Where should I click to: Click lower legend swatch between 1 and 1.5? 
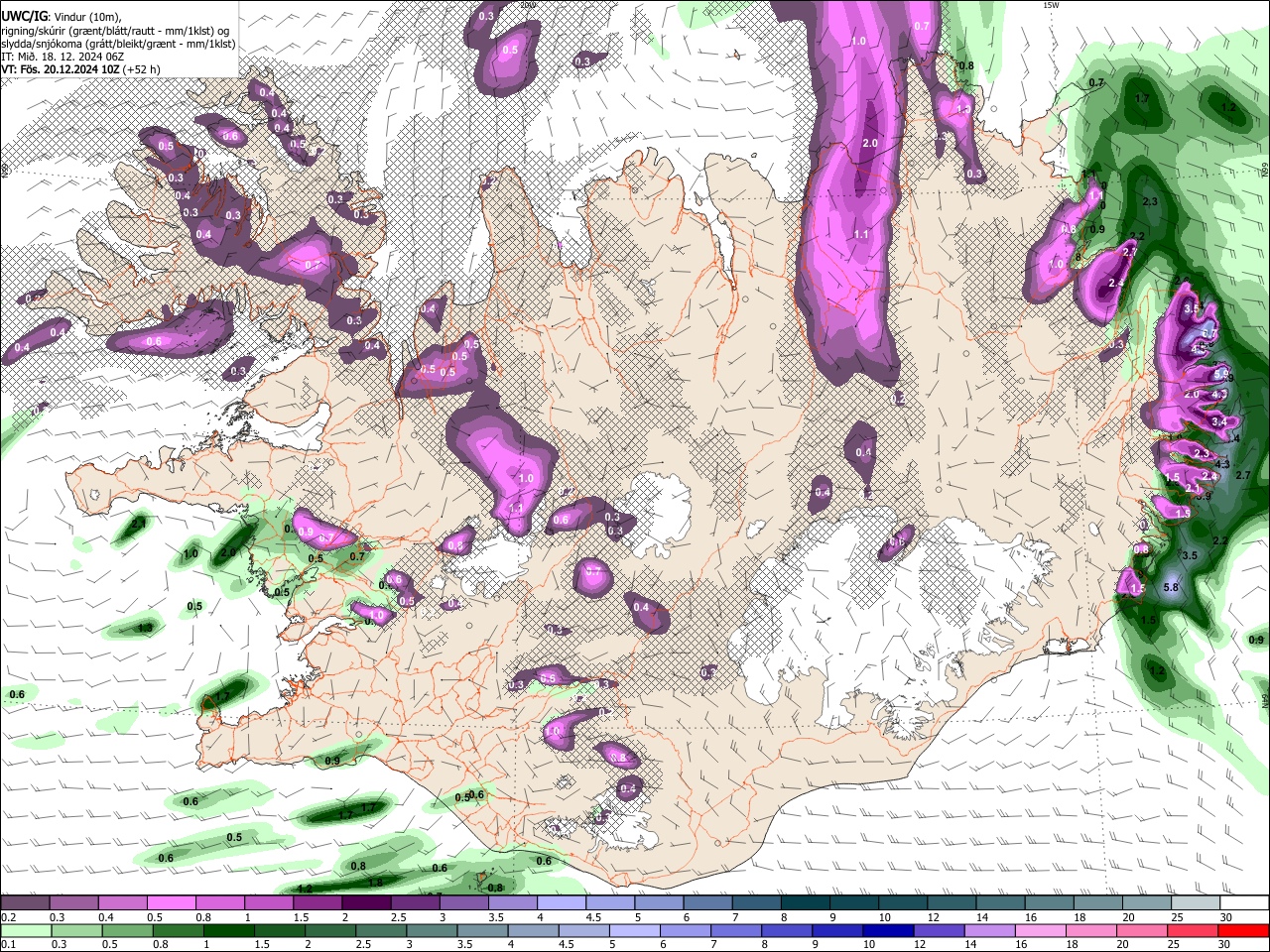pos(227,930)
